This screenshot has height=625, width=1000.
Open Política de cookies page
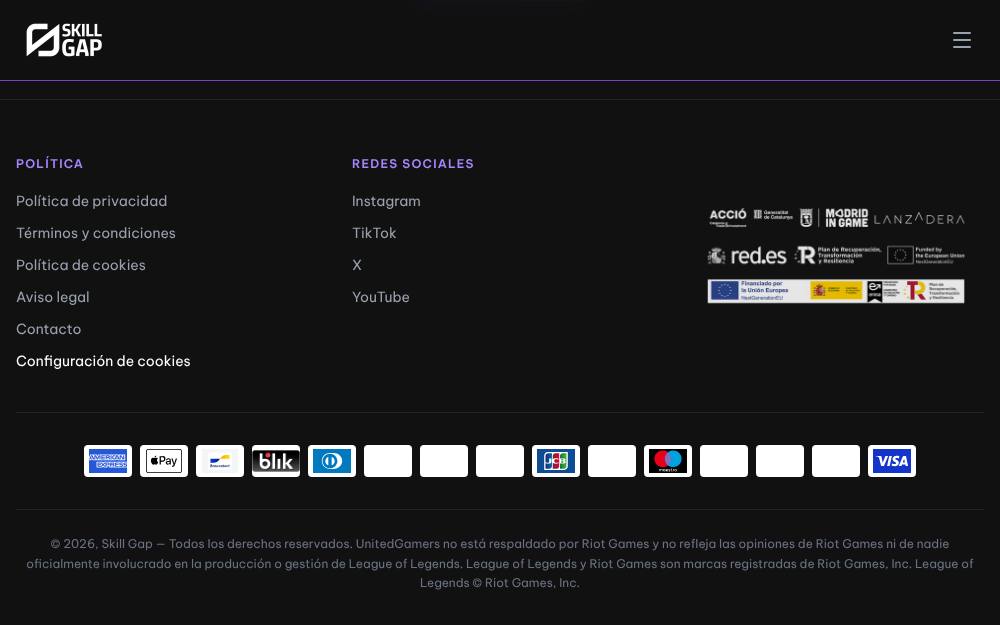80,265
